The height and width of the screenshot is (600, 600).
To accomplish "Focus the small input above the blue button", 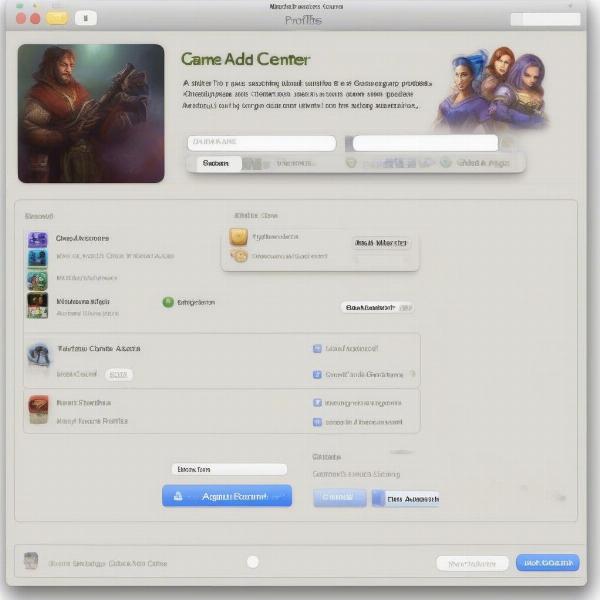I will pyautogui.click(x=229, y=469).
